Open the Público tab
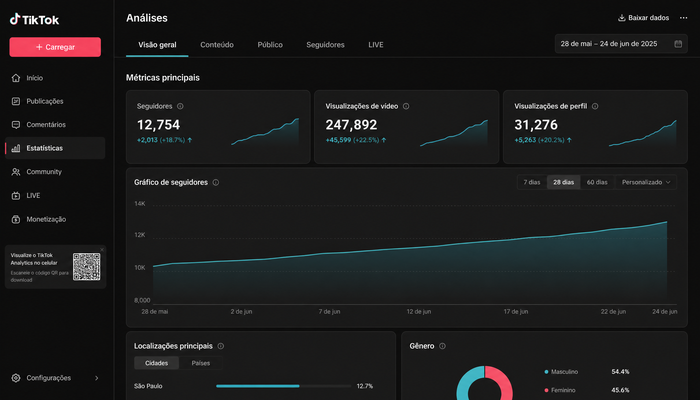This screenshot has width=700, height=400. tap(270, 45)
